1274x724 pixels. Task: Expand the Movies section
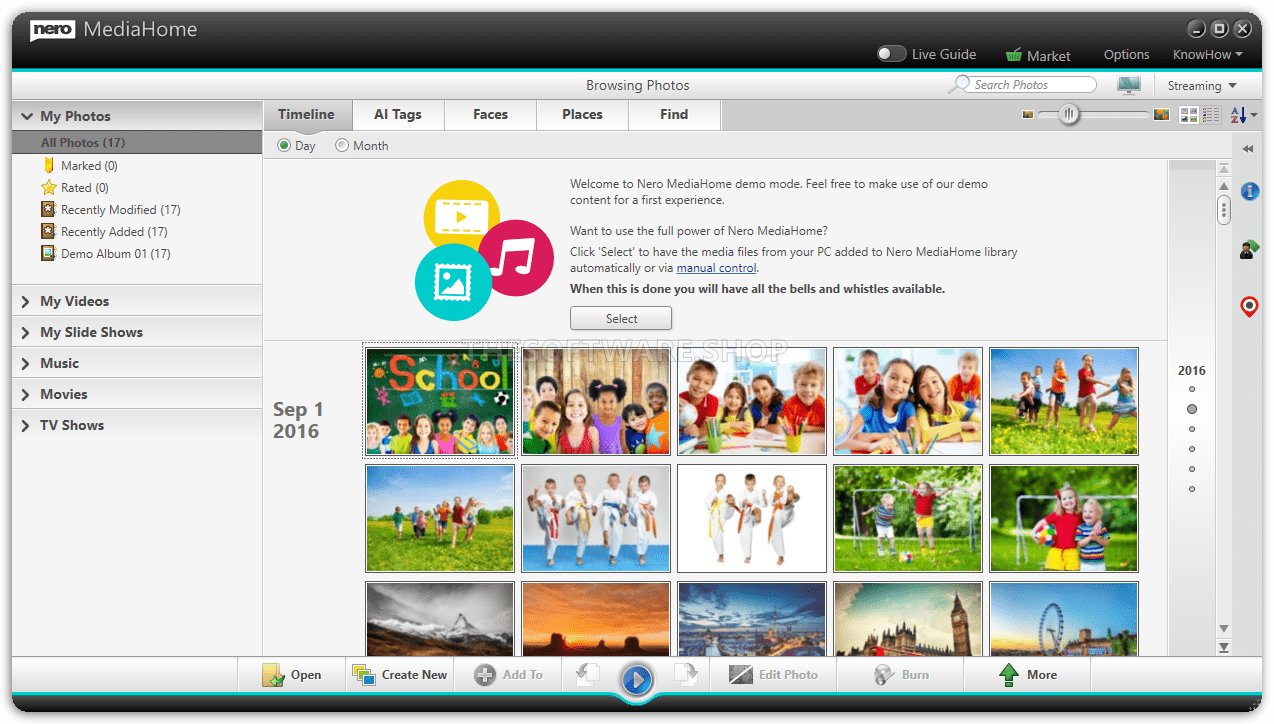(137, 394)
